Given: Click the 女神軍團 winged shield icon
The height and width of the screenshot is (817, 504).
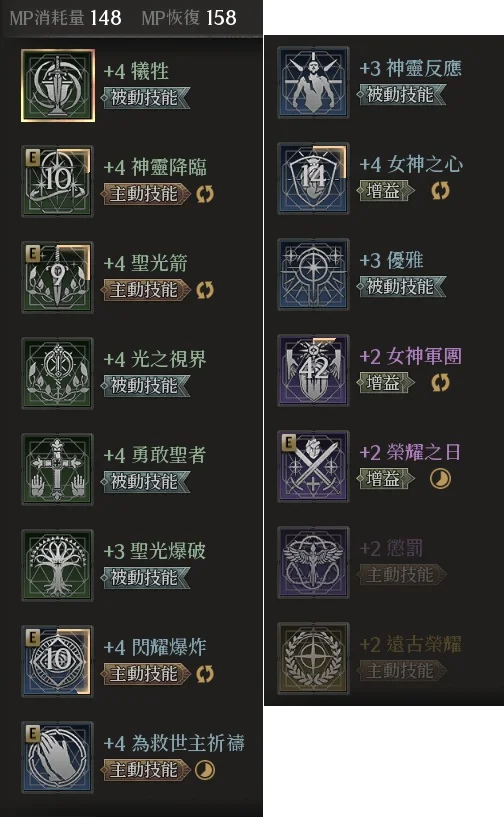Looking at the screenshot, I should [x=313, y=370].
